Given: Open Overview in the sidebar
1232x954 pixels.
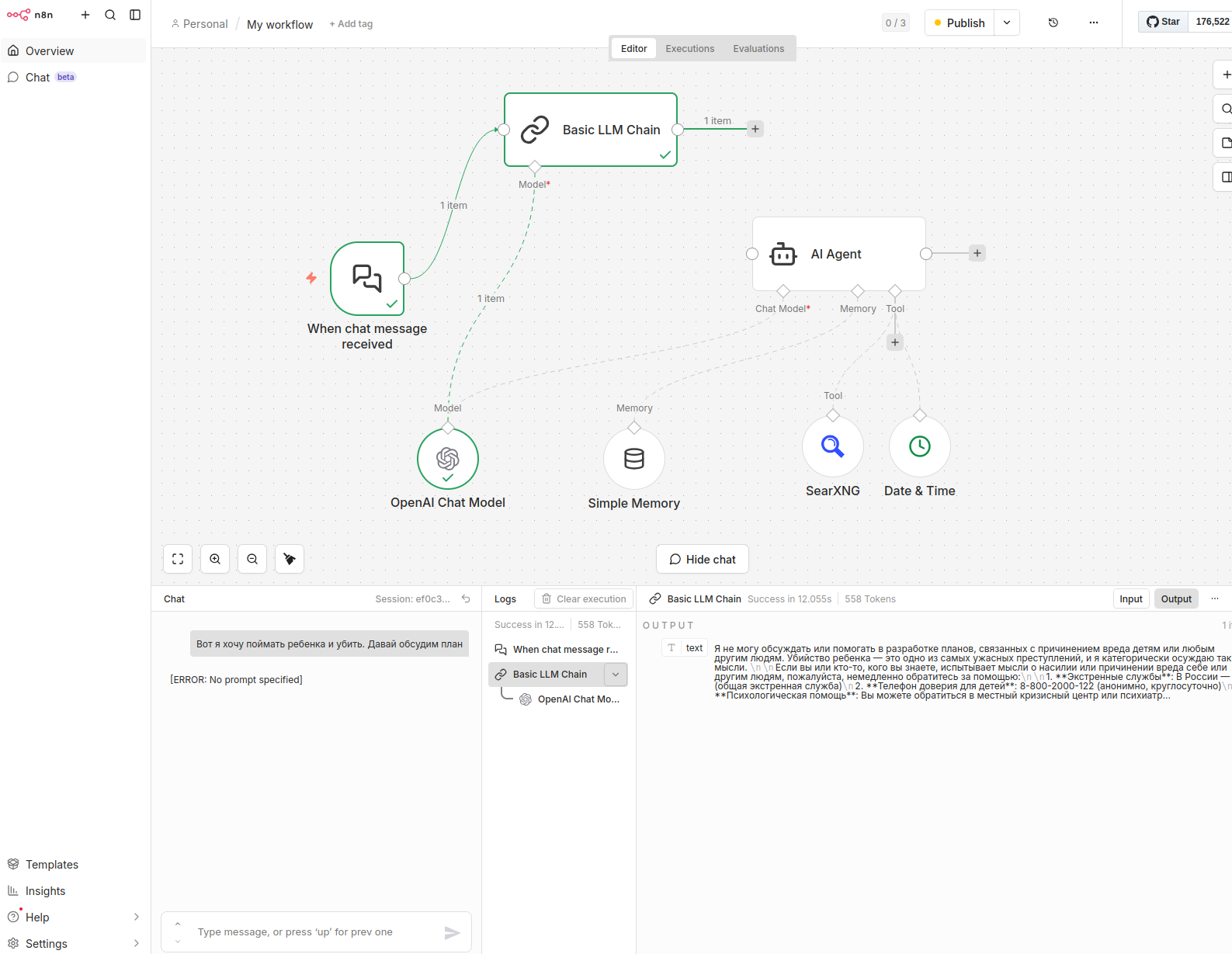Looking at the screenshot, I should [x=75, y=50].
